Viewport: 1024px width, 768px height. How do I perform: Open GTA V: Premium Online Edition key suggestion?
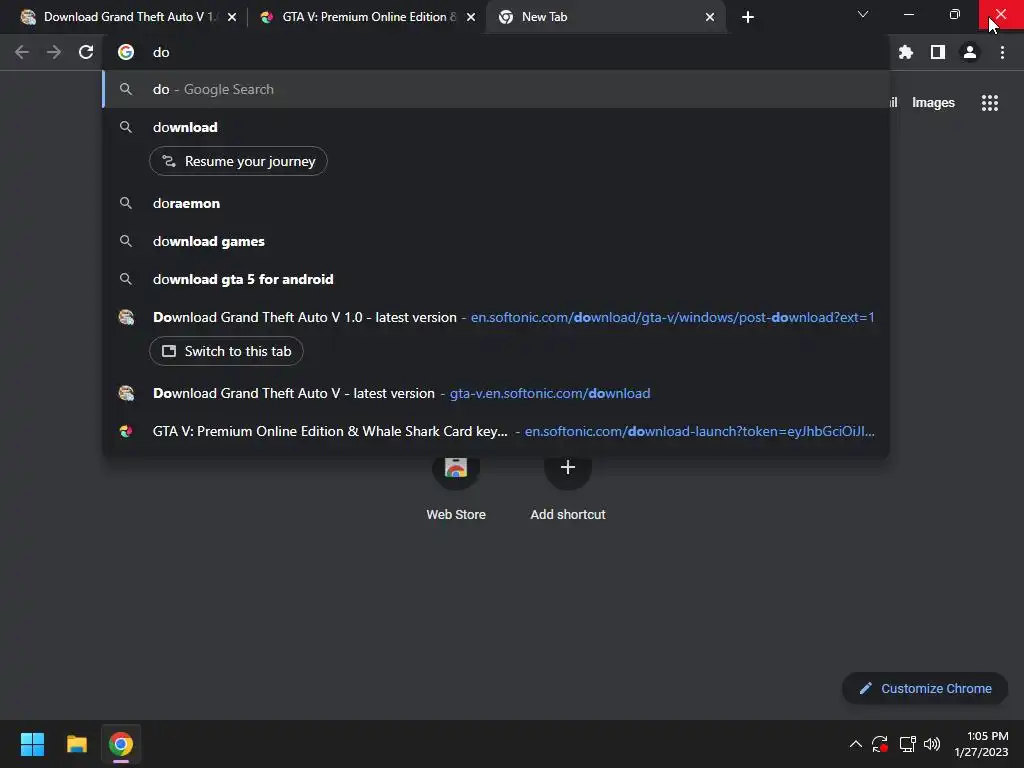point(496,431)
